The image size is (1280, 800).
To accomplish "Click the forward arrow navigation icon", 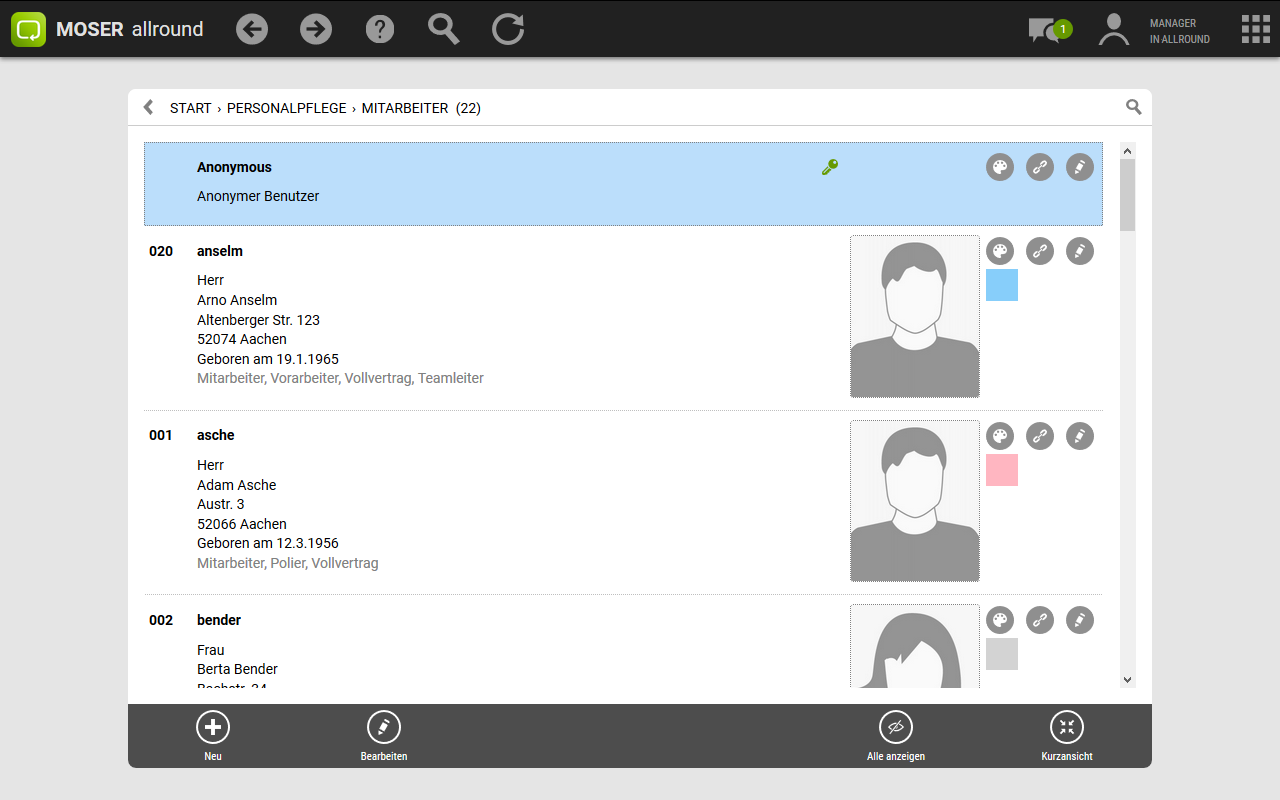I will click(x=316, y=29).
